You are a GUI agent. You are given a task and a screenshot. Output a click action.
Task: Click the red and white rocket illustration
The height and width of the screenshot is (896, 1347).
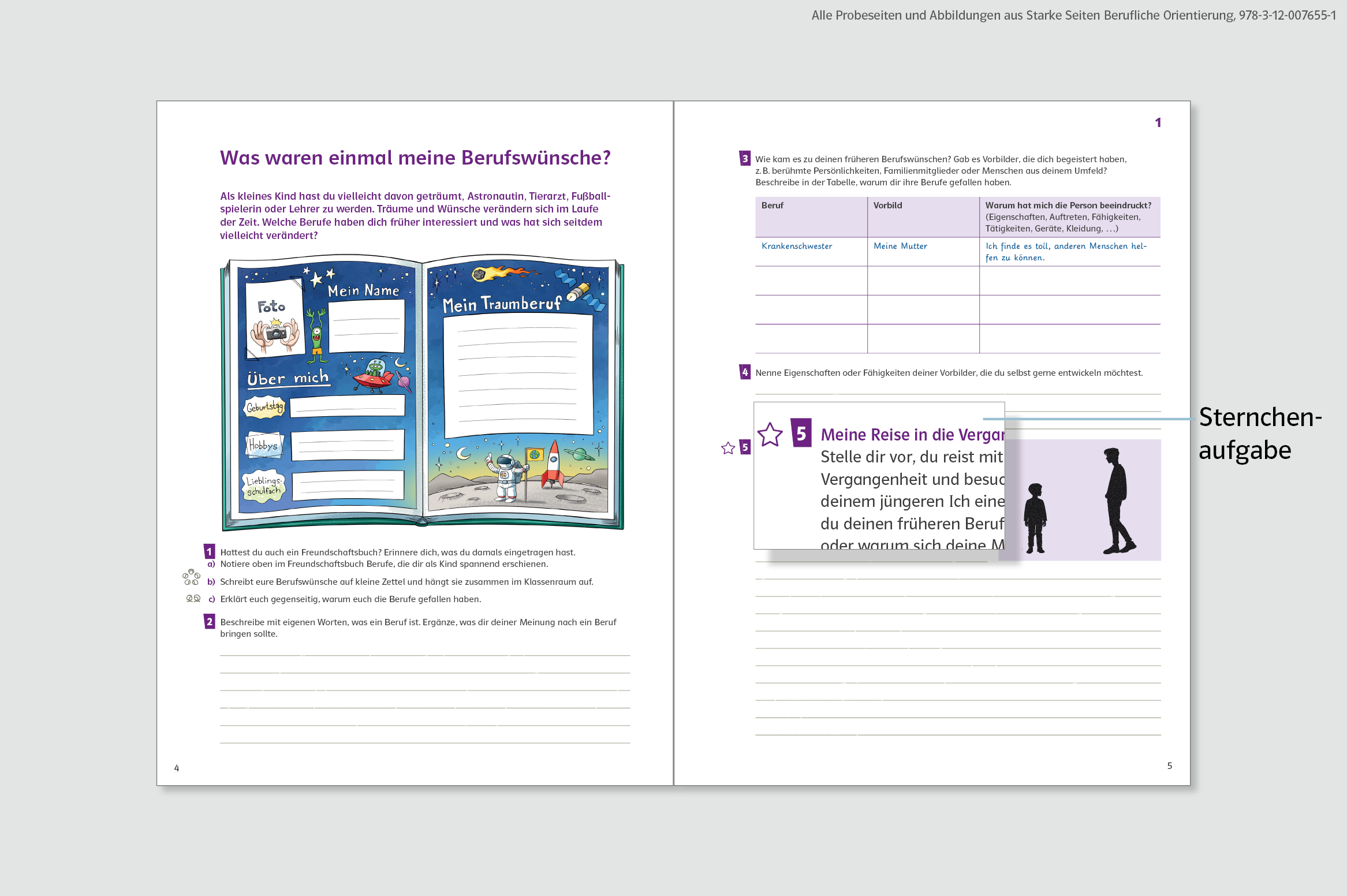tap(553, 464)
